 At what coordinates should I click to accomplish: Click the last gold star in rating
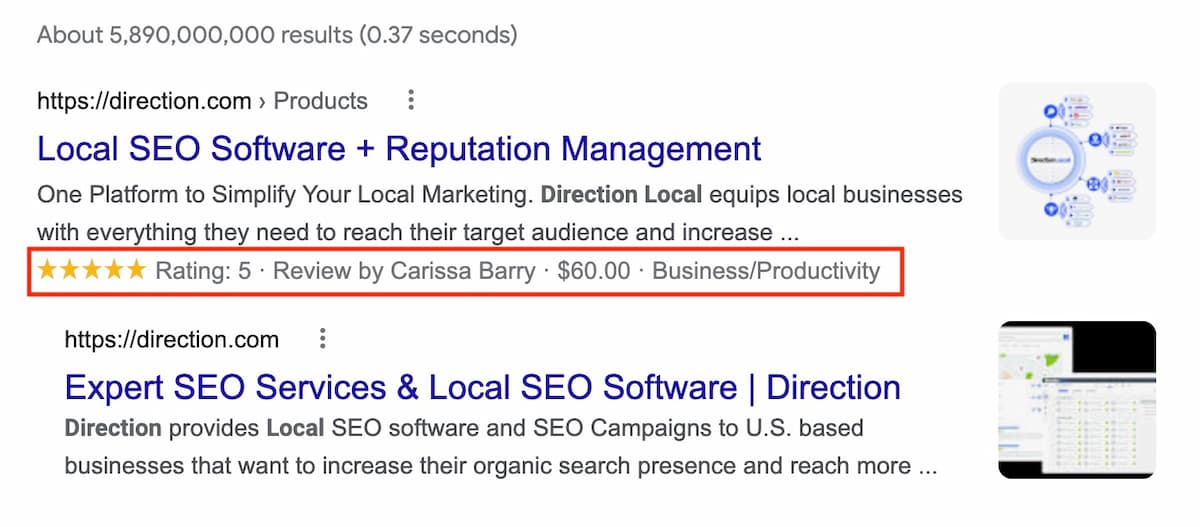[136, 270]
